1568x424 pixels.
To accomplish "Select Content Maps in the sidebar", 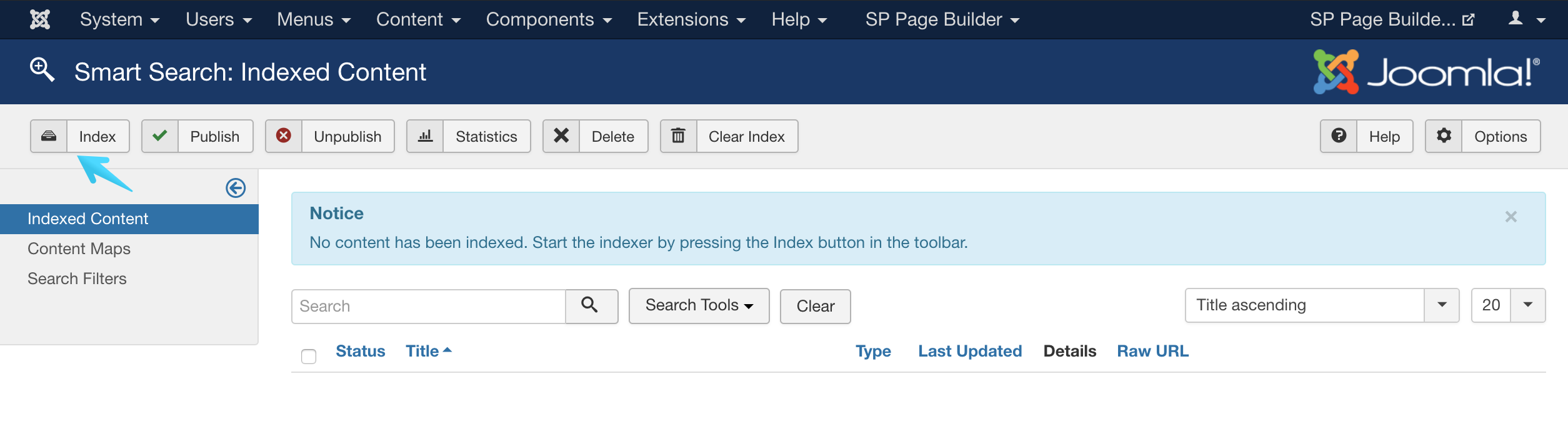I will point(79,249).
